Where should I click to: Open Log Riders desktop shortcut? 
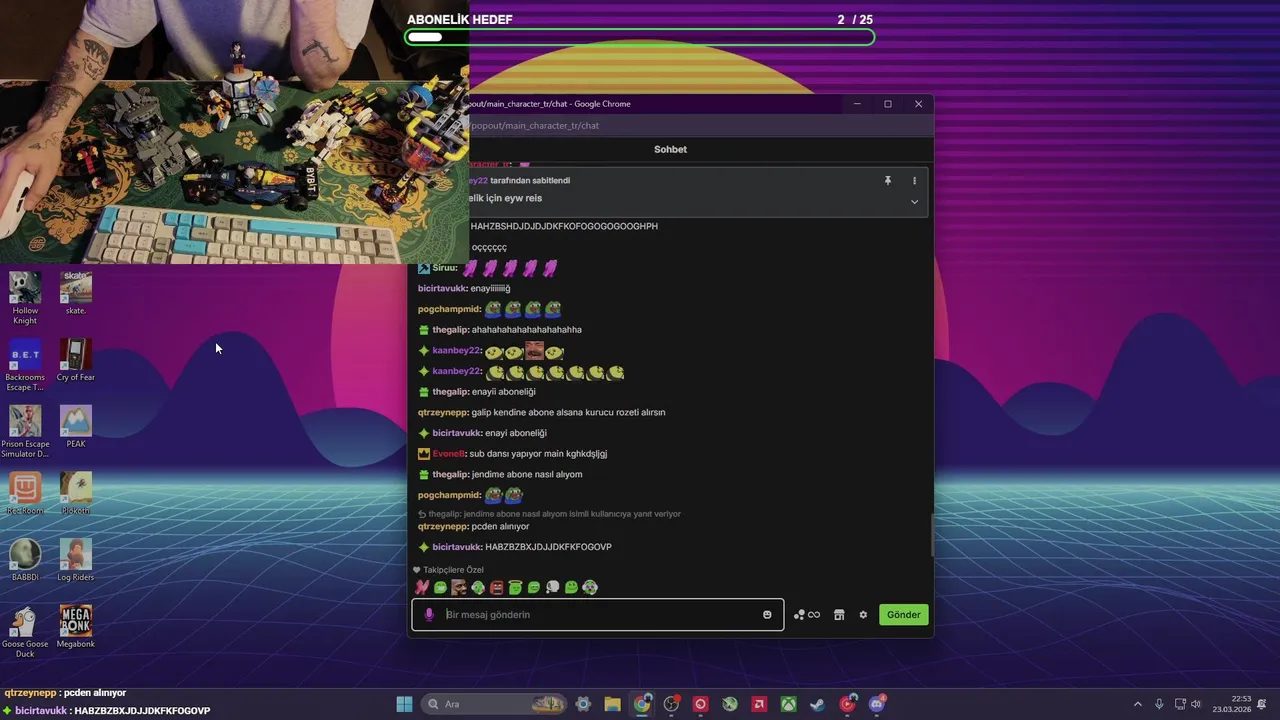[x=76, y=561]
